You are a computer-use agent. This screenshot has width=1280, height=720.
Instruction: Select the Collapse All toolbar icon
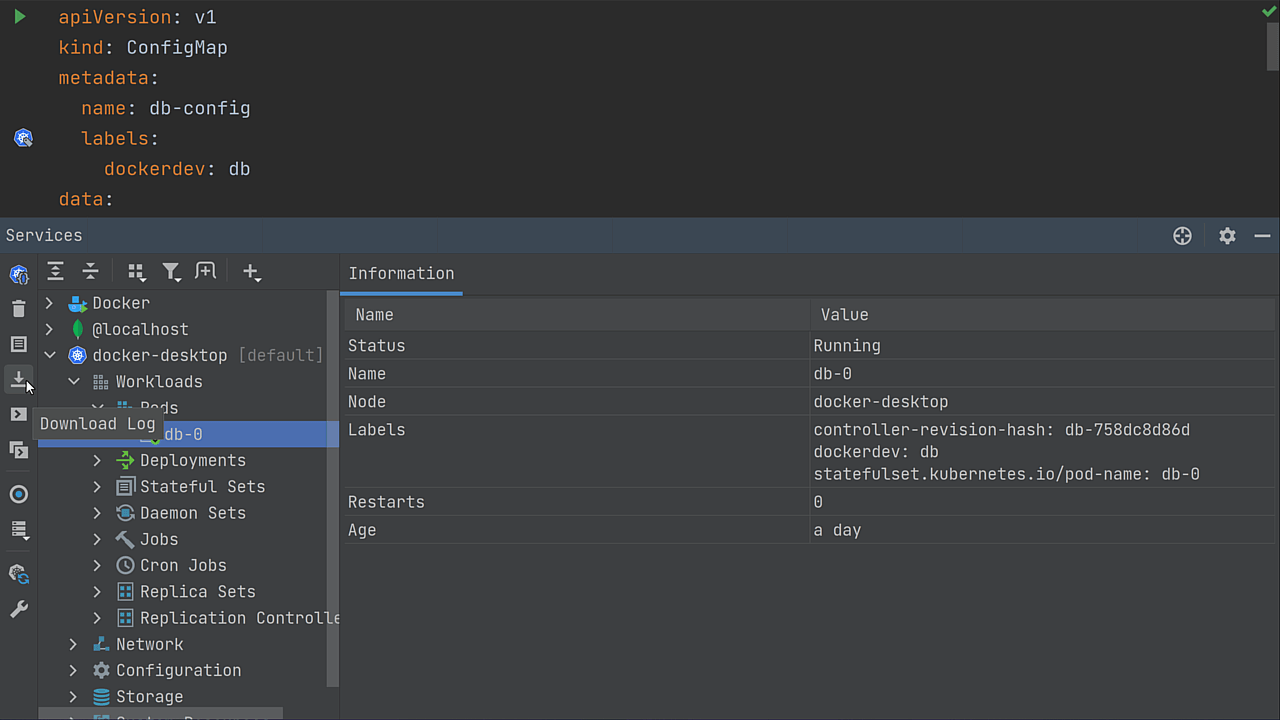click(90, 271)
